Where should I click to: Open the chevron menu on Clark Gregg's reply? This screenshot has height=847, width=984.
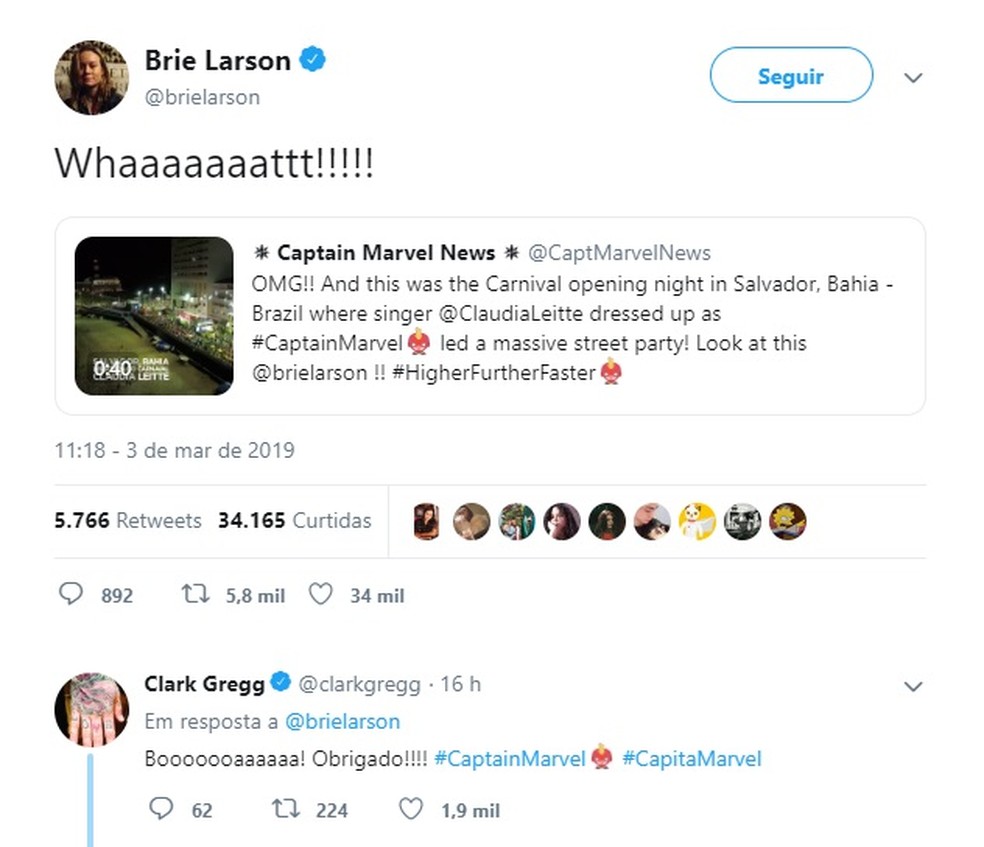click(x=913, y=686)
